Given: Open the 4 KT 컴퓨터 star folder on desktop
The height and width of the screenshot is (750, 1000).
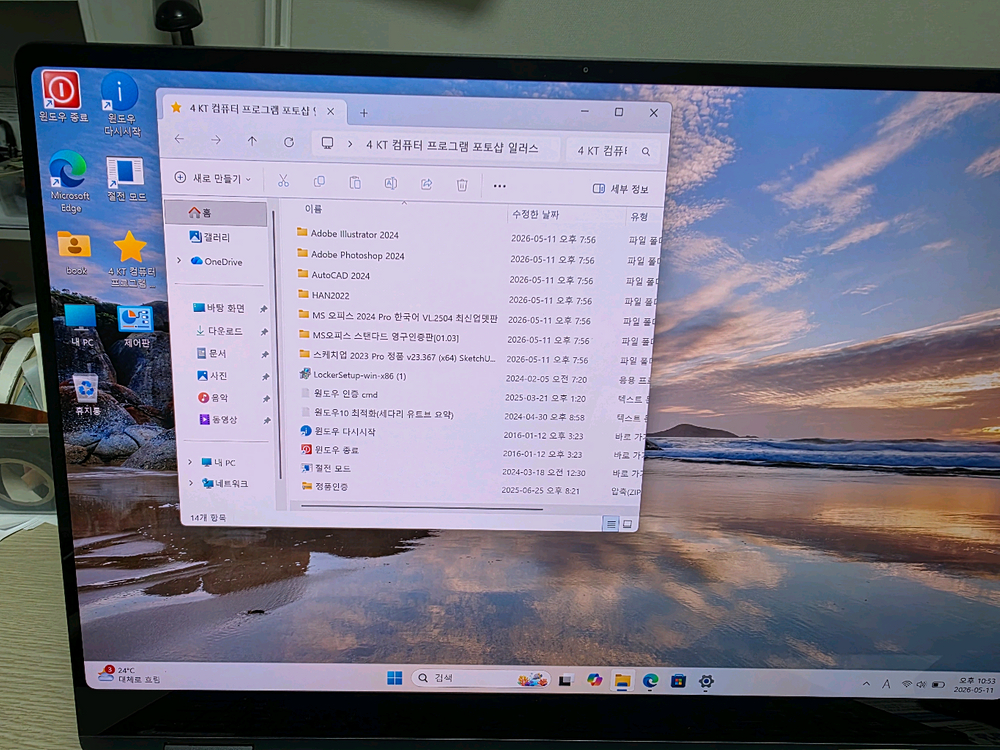Looking at the screenshot, I should pyautogui.click(x=131, y=259).
